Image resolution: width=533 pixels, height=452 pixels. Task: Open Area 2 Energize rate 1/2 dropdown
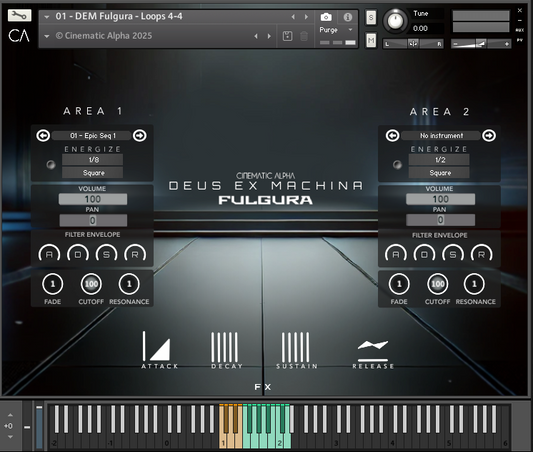(439, 160)
